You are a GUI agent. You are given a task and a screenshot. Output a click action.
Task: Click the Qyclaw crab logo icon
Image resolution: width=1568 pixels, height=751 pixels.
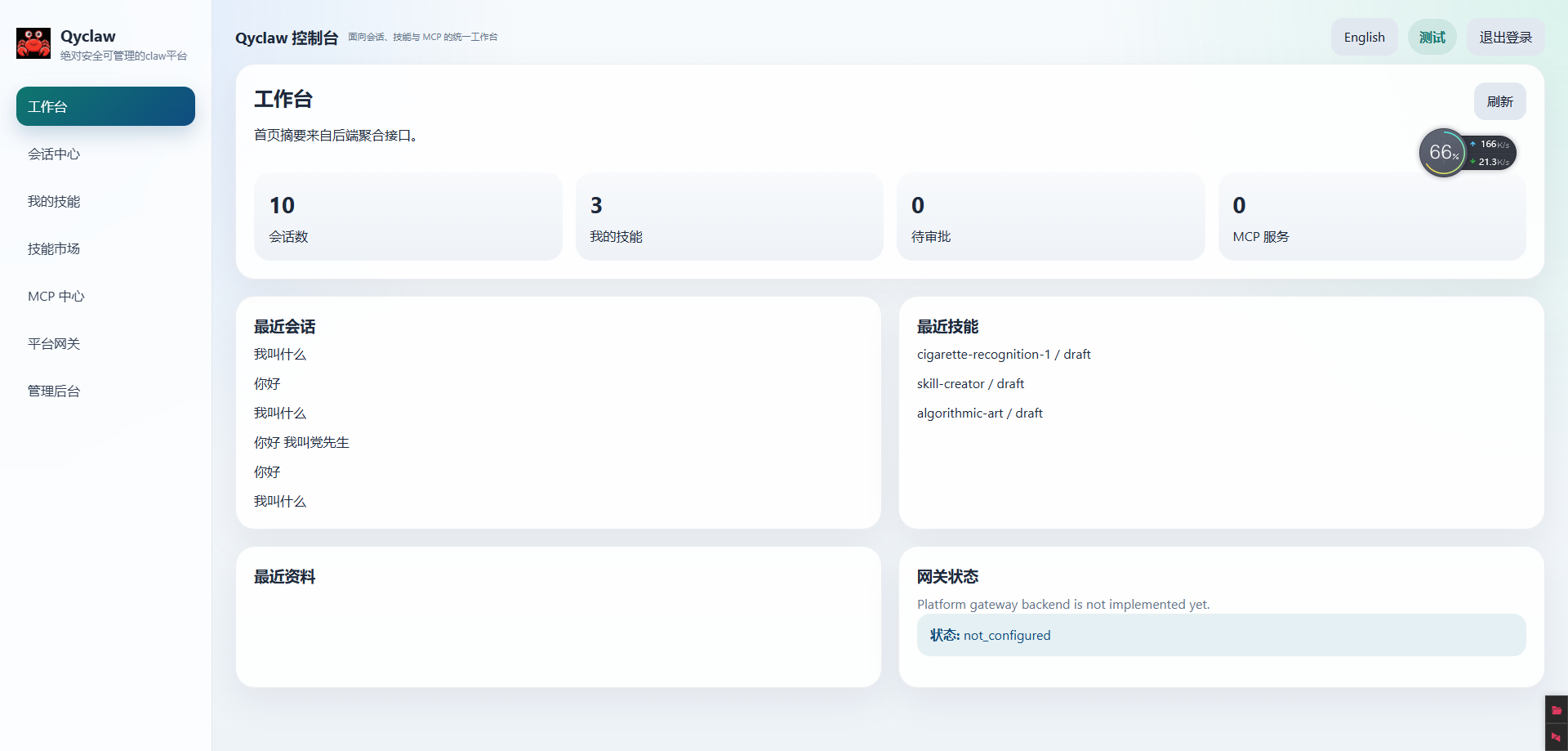(33, 43)
